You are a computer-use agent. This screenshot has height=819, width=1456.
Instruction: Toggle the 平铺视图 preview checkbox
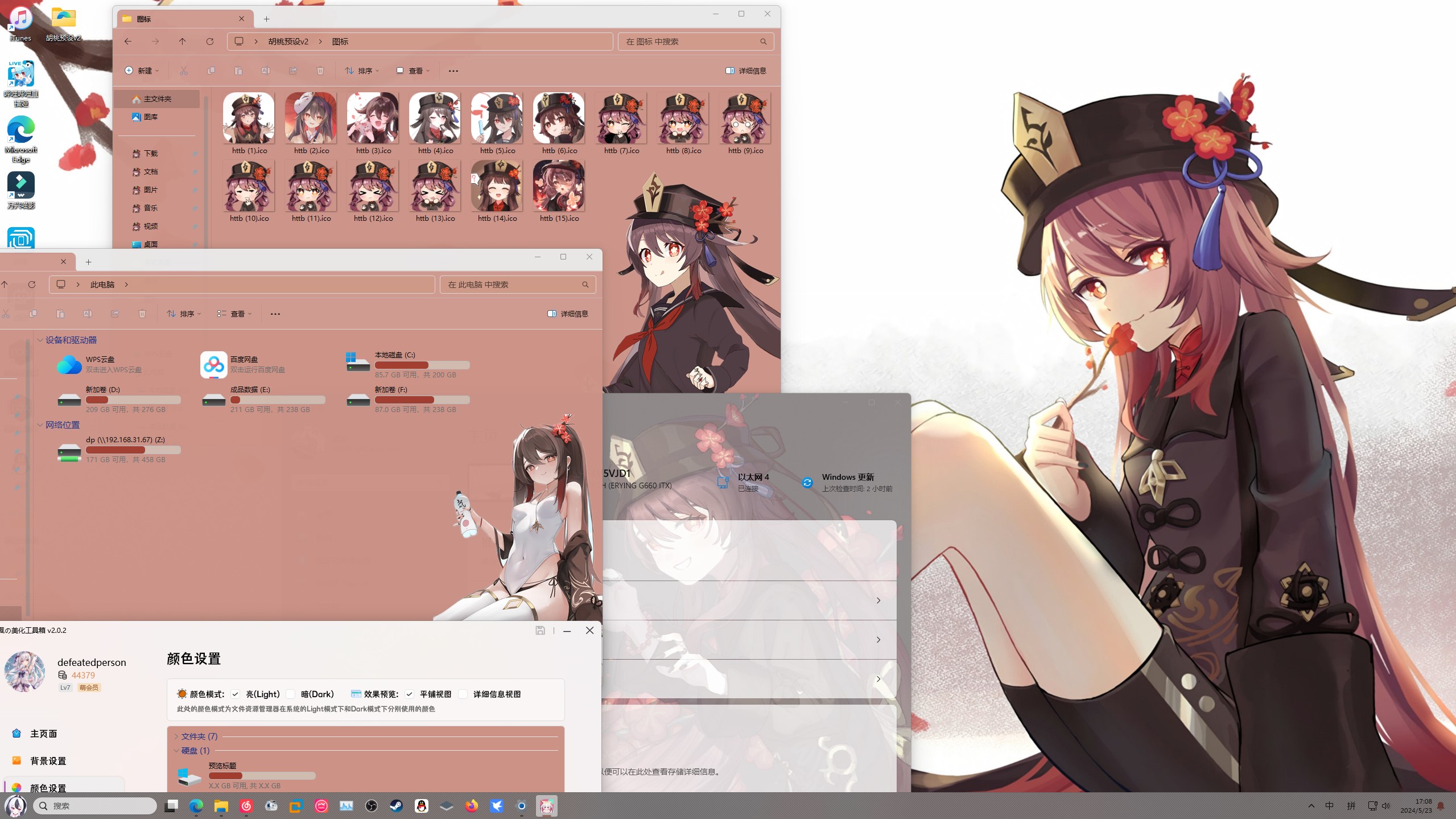pyautogui.click(x=409, y=694)
